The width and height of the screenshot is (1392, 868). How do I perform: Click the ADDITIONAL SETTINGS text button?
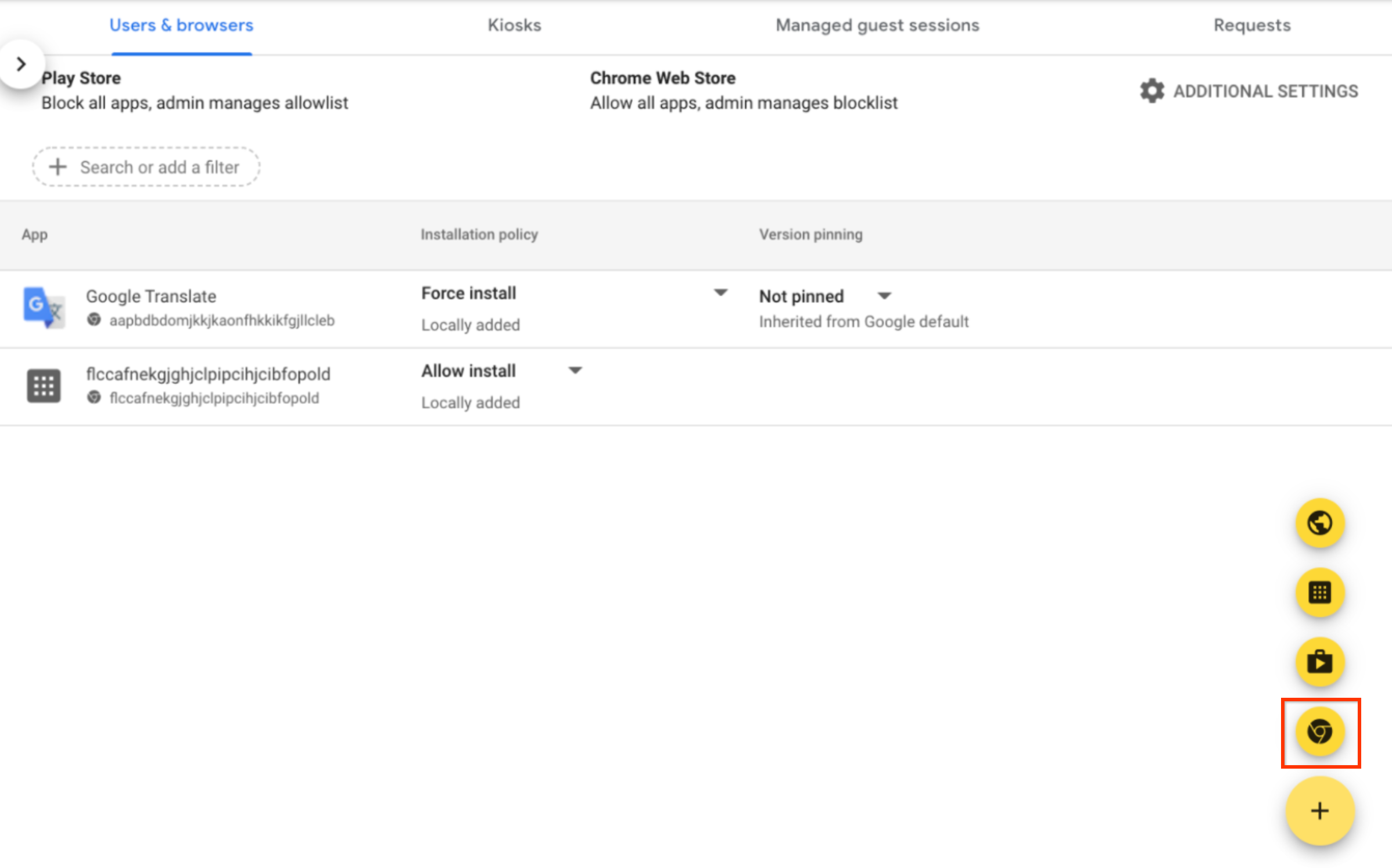click(1265, 91)
